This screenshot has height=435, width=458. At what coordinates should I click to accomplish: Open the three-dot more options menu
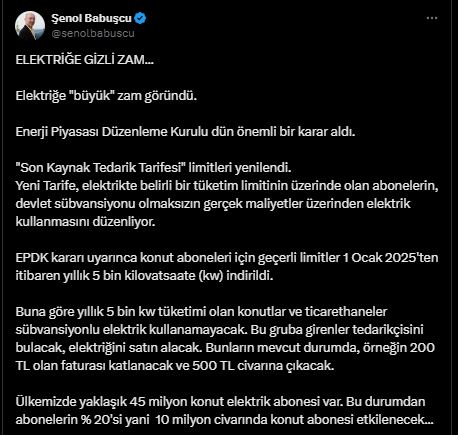pos(432,18)
